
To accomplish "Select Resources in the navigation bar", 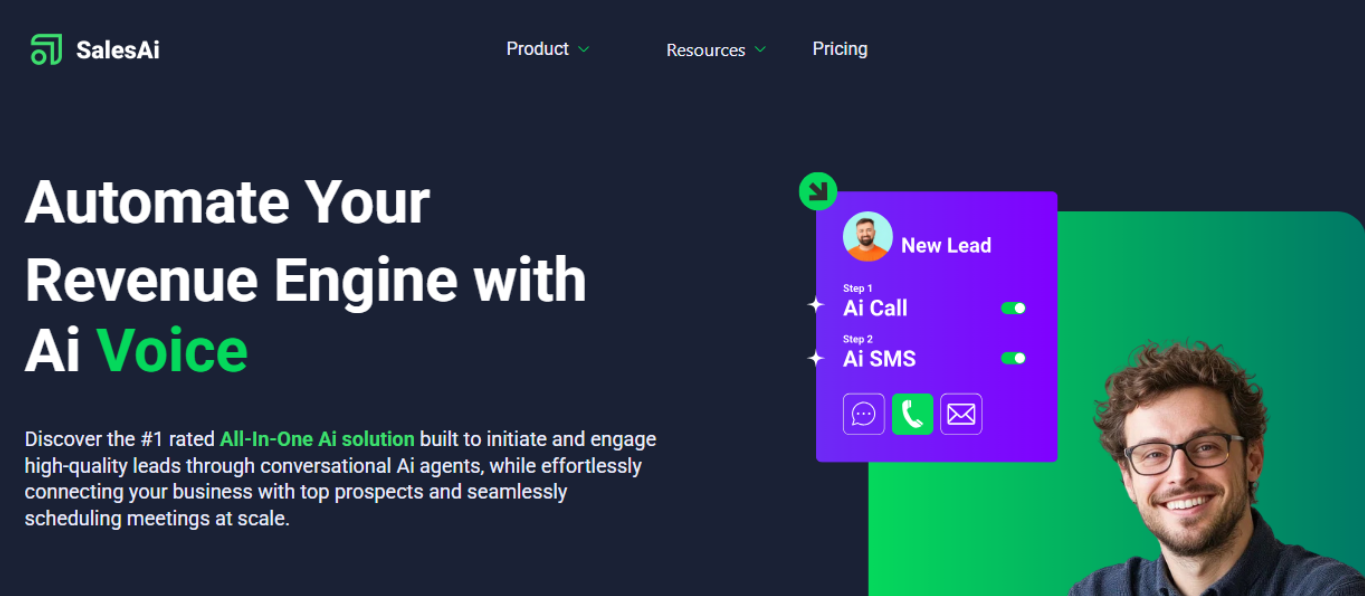I will (706, 49).
